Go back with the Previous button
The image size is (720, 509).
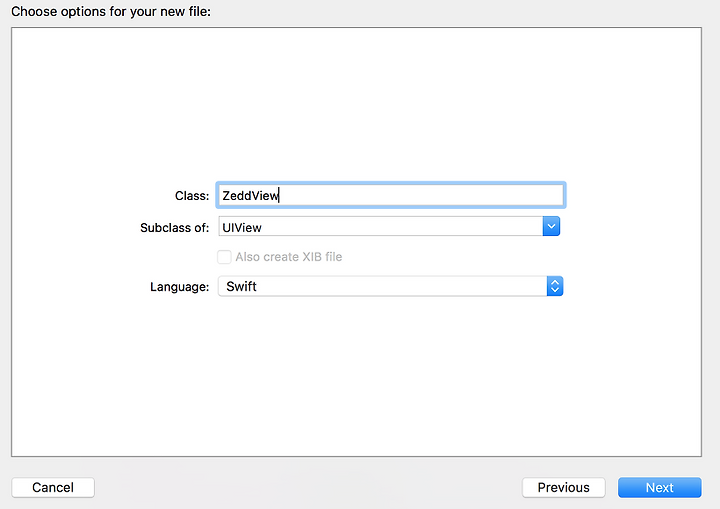(x=563, y=487)
